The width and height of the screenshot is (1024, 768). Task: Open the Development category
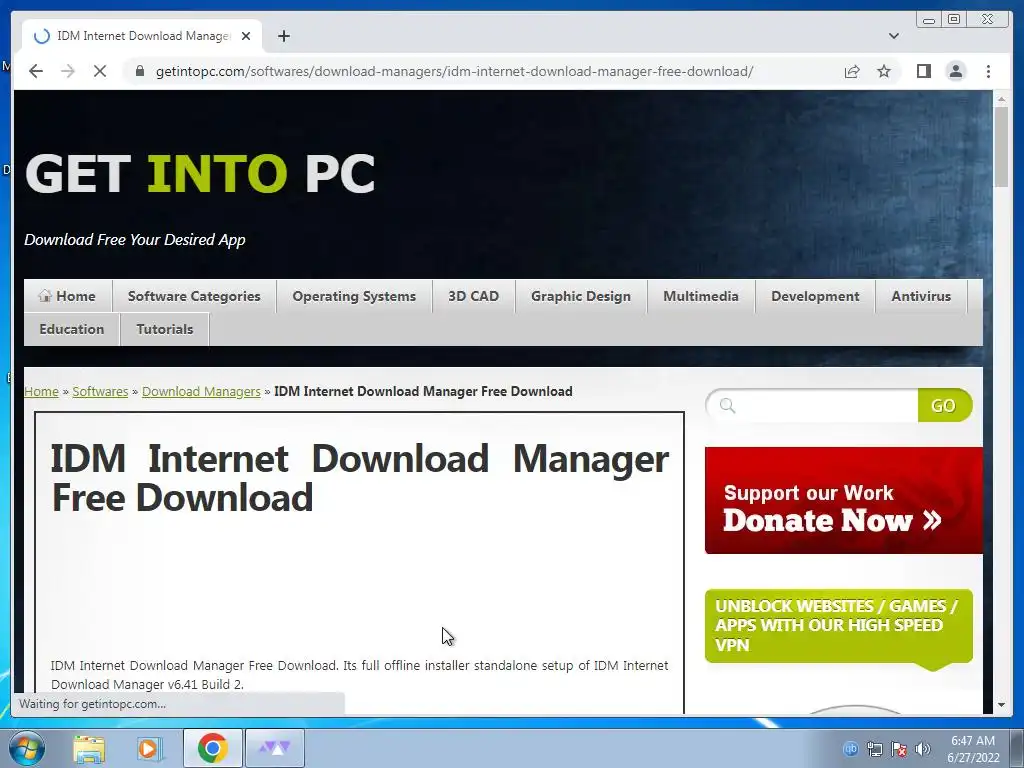pyautogui.click(x=815, y=296)
